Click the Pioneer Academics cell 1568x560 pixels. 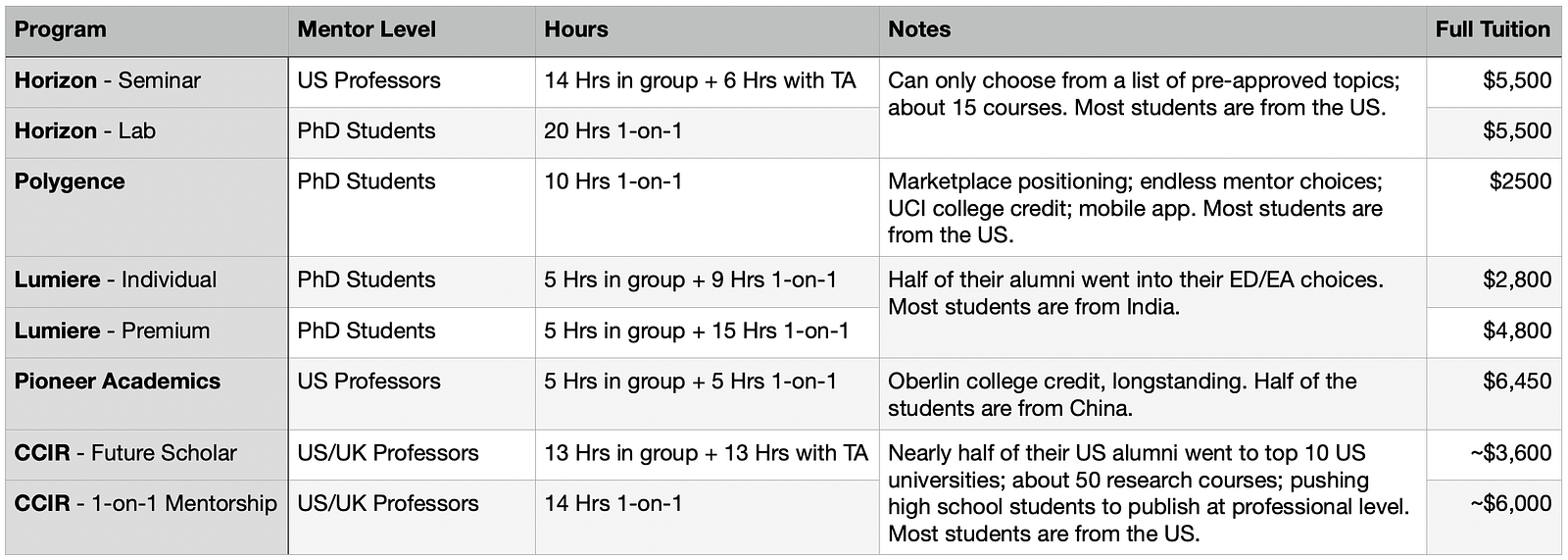pos(146,393)
